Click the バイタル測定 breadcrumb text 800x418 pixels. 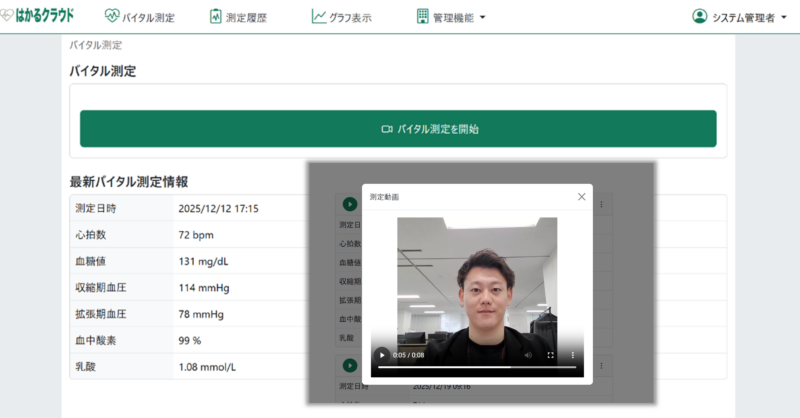point(96,45)
